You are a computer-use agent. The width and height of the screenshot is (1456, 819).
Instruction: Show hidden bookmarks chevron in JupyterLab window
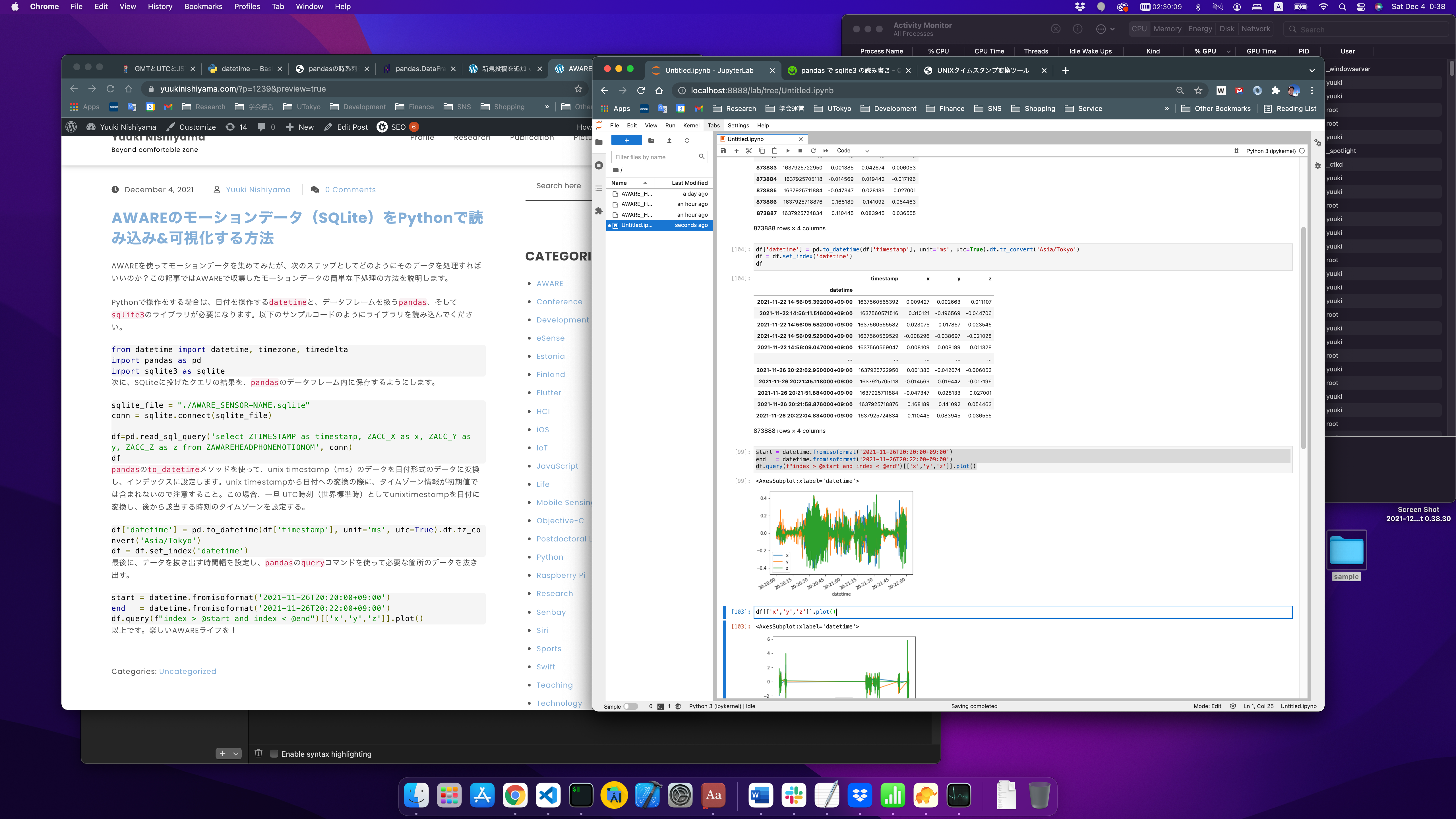pyautogui.click(x=1167, y=109)
